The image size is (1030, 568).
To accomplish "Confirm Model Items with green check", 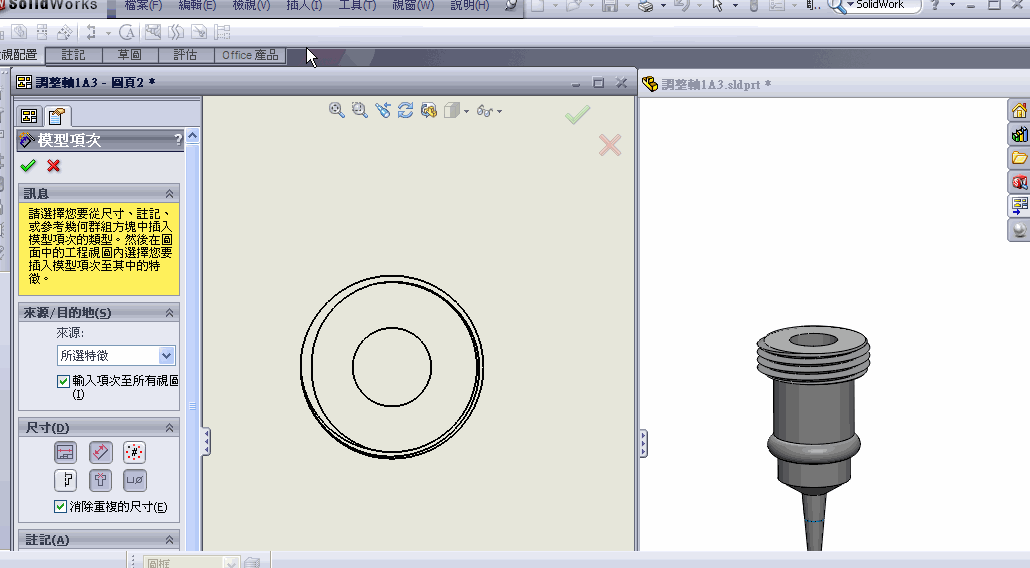I will click(x=28, y=165).
